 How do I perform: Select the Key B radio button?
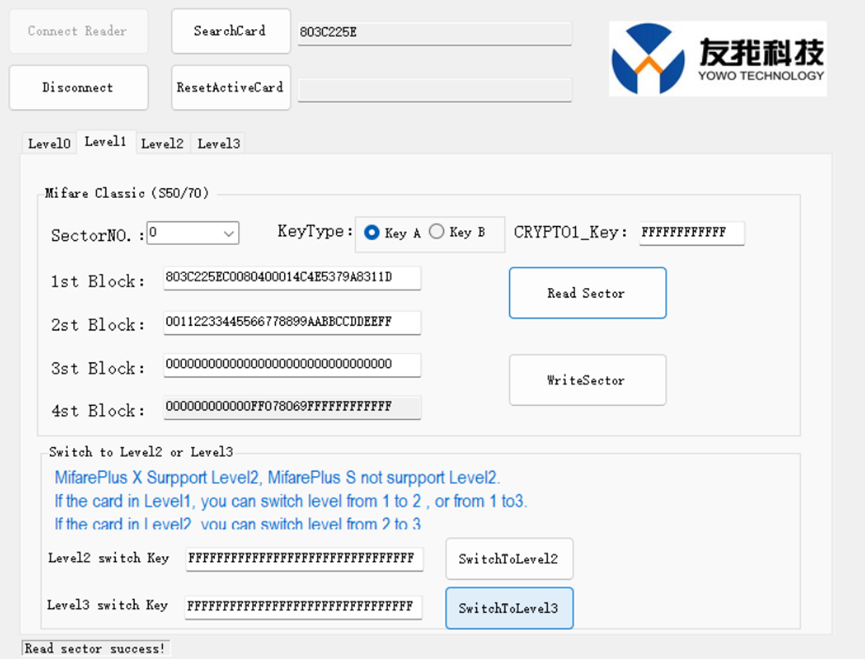click(436, 232)
